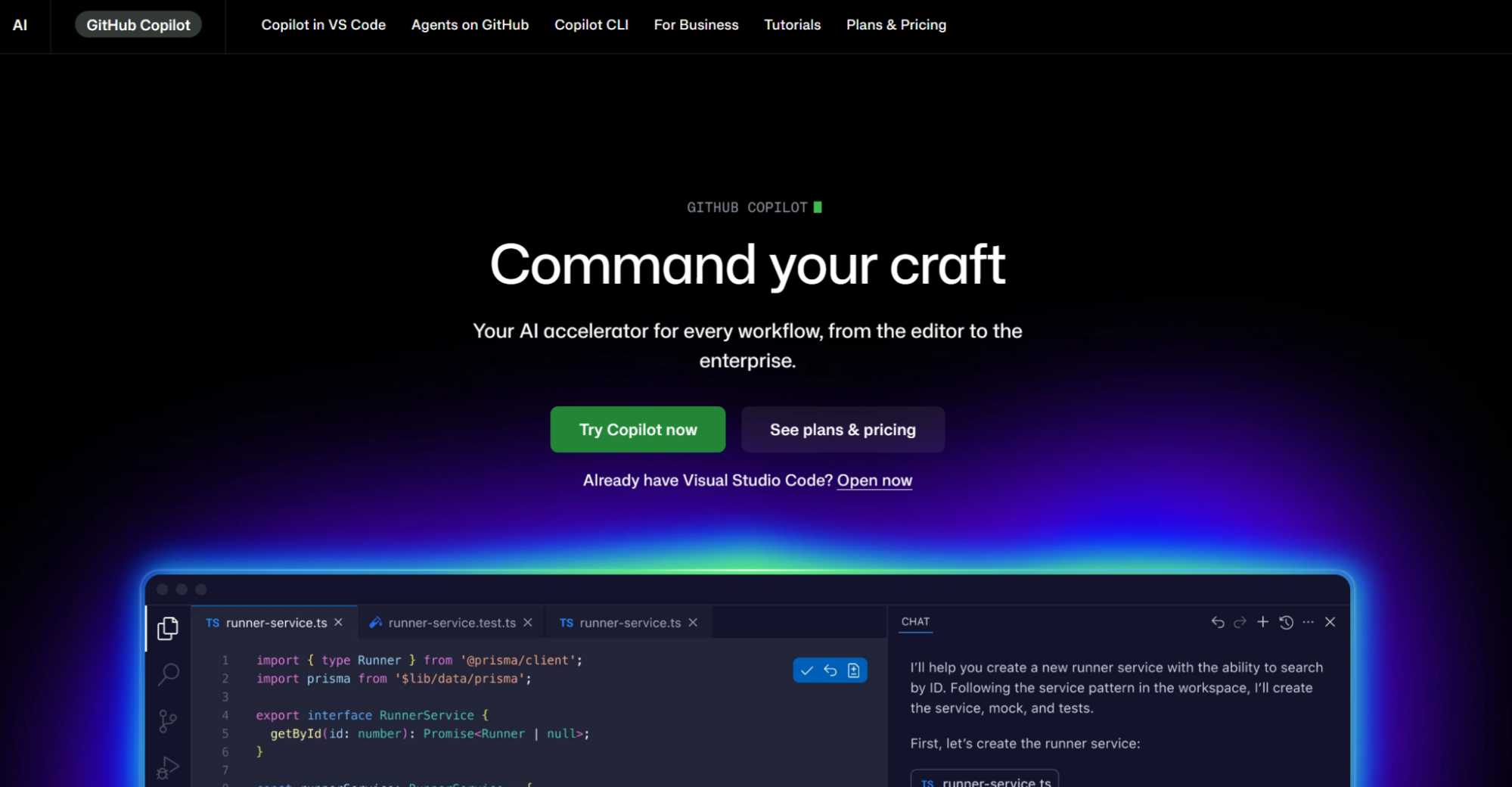
Task: Select the CHAT panel tab
Action: 915,621
